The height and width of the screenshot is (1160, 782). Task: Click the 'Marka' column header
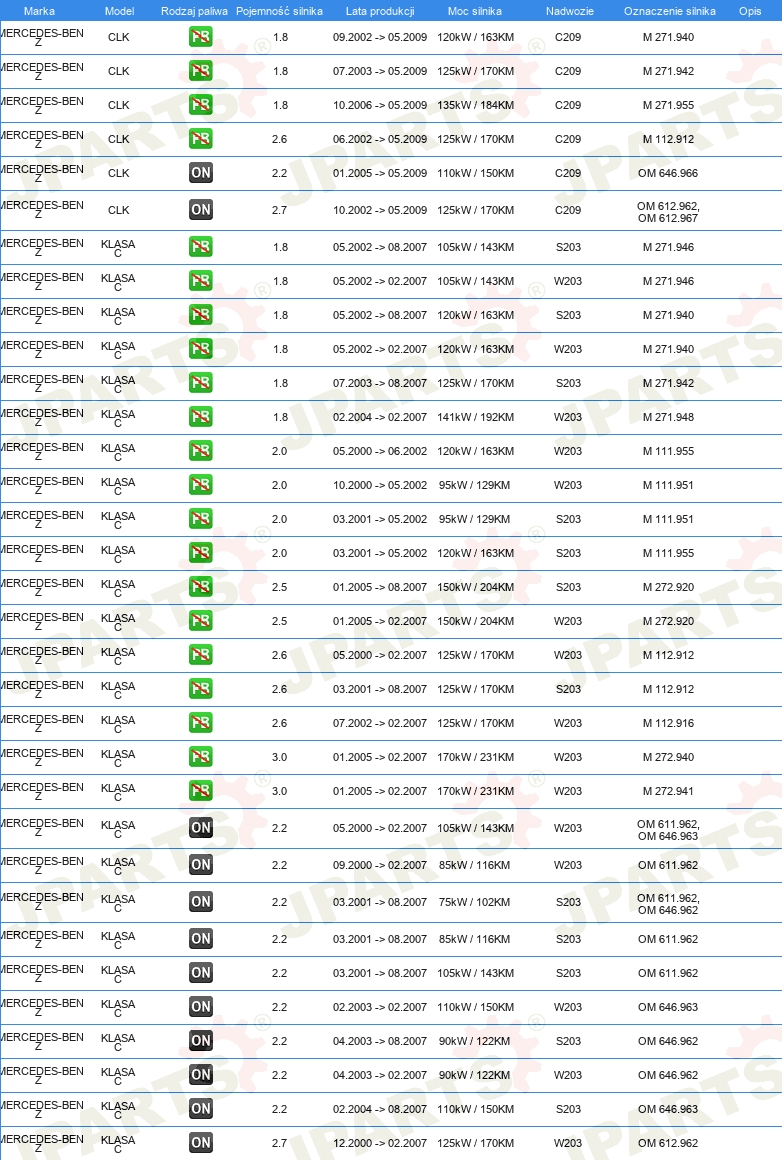39,11
